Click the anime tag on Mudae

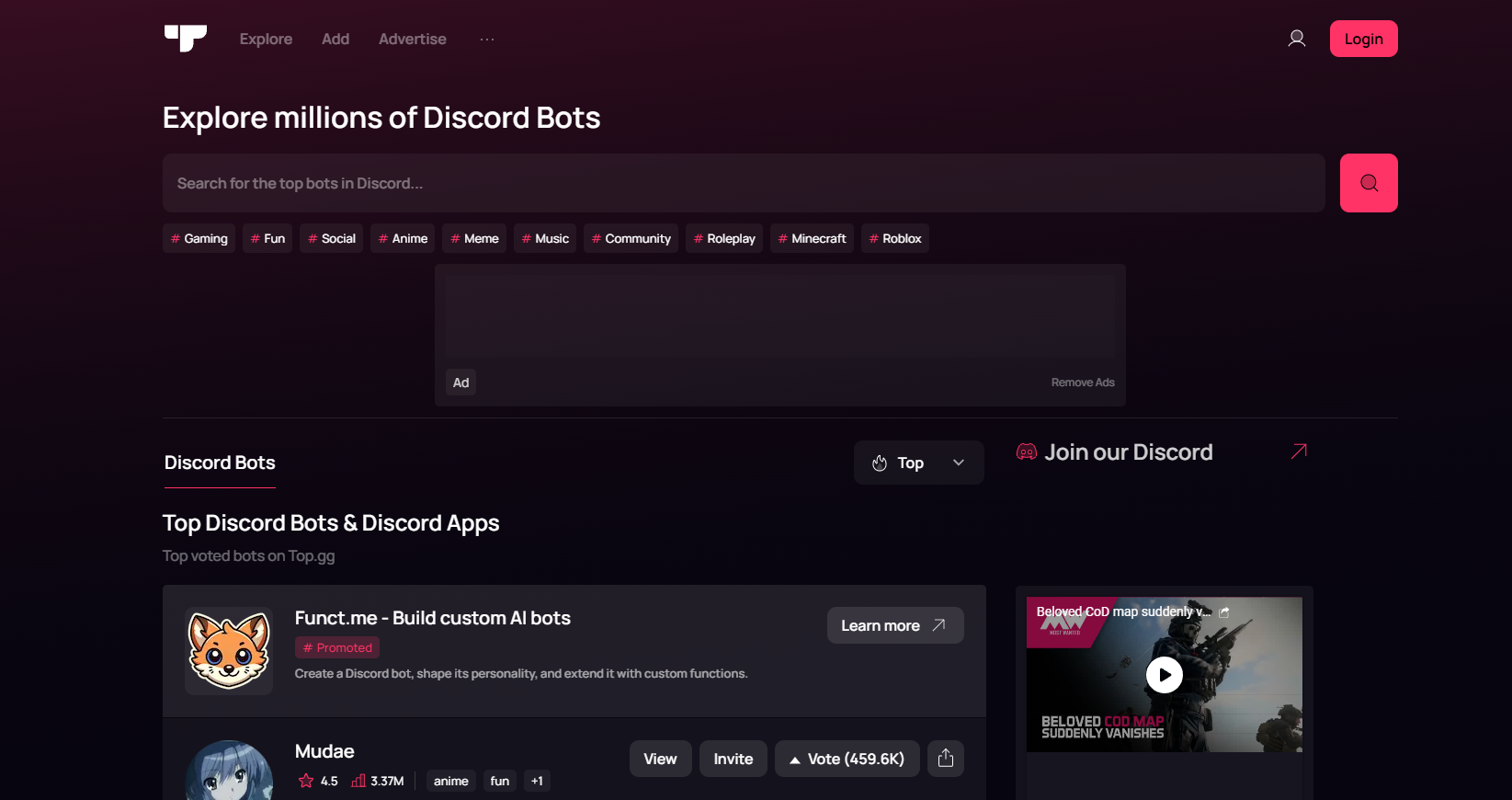pyautogui.click(x=451, y=781)
